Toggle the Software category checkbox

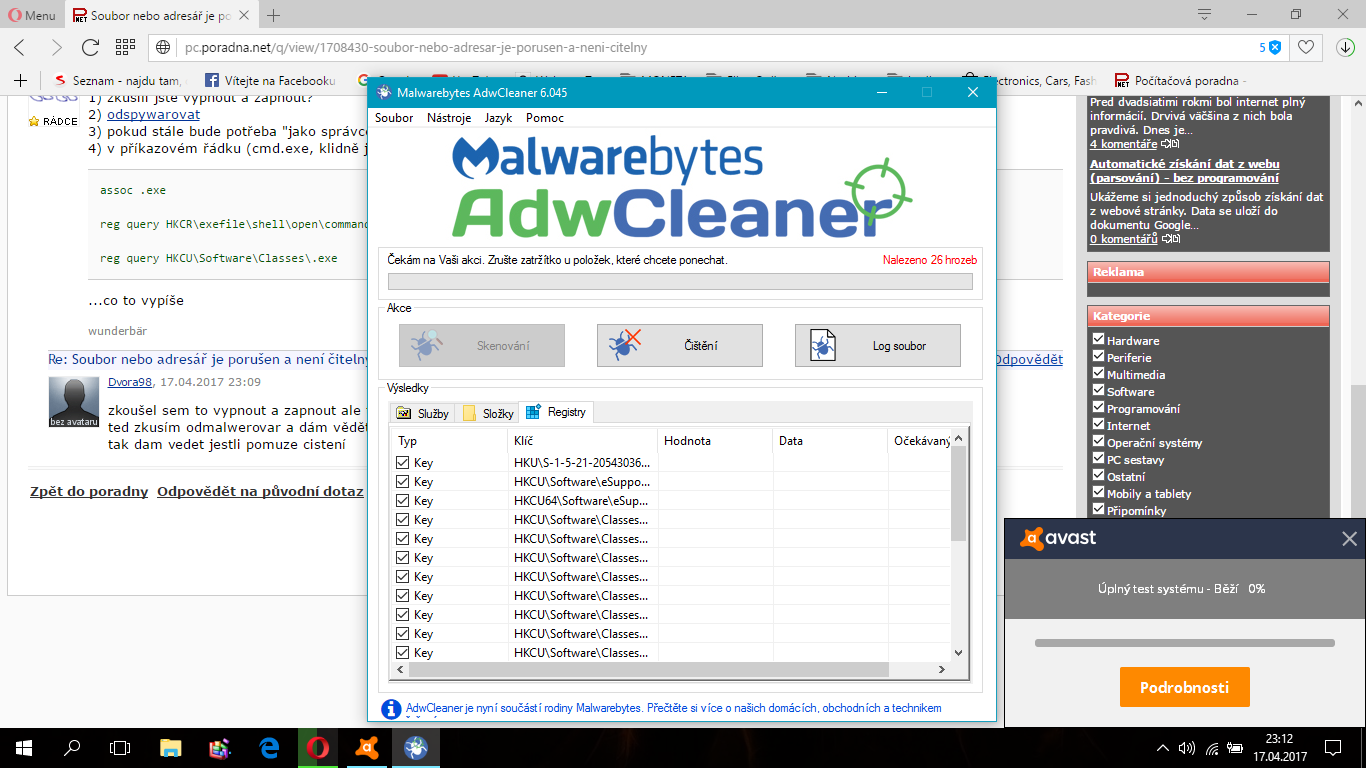(x=1098, y=391)
